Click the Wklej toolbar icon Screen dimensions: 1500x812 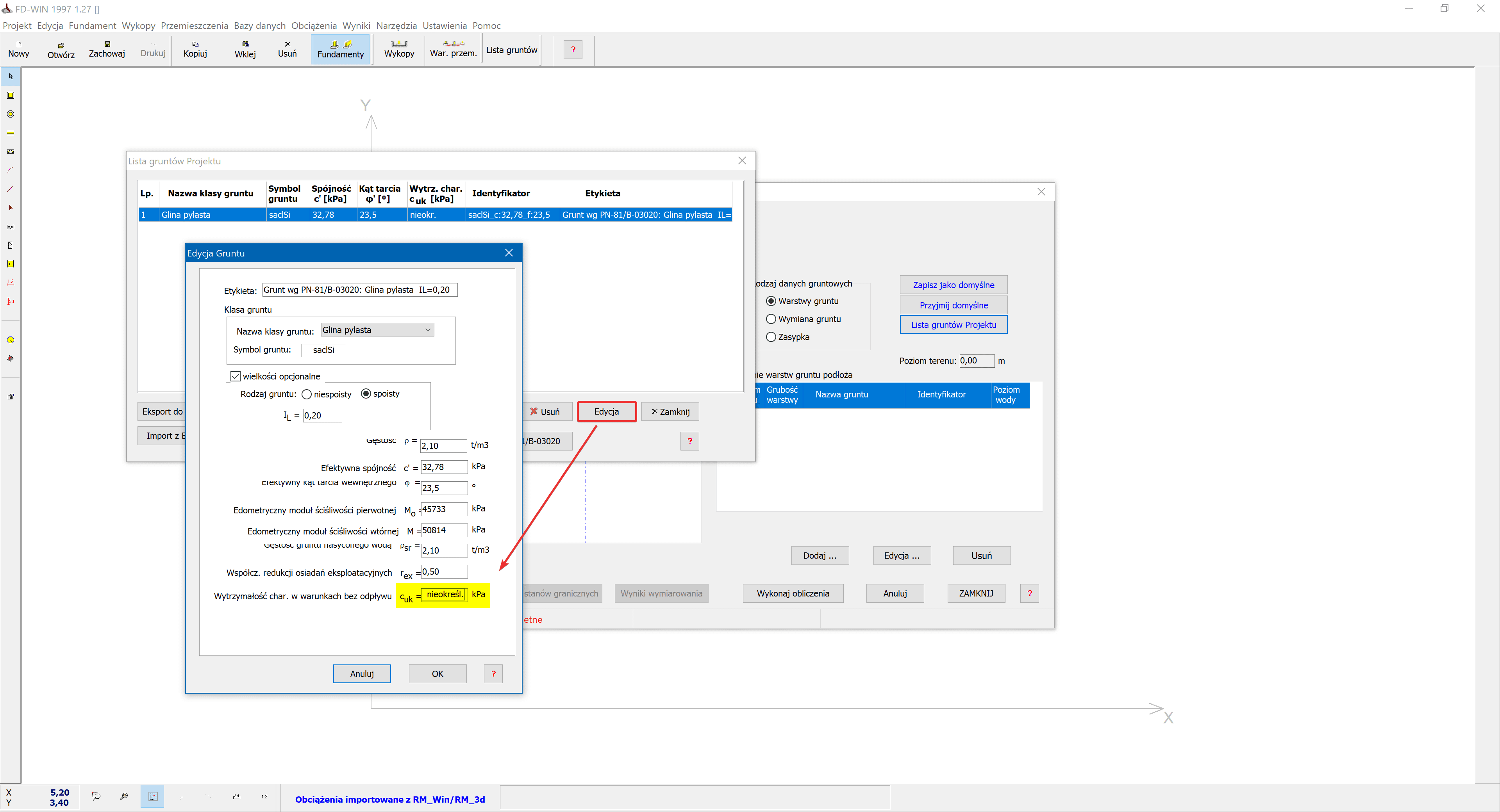point(245,50)
